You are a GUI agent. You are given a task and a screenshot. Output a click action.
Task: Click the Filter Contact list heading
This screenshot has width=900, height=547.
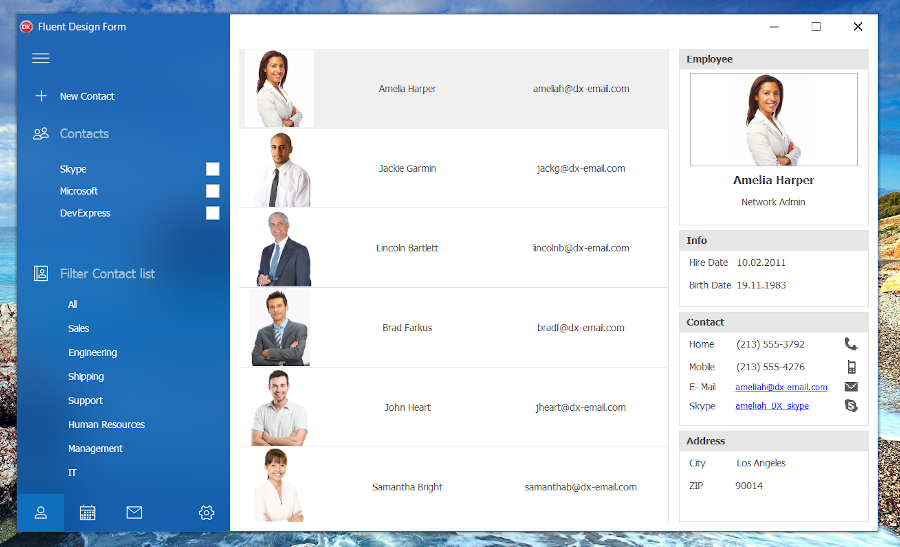[107, 274]
